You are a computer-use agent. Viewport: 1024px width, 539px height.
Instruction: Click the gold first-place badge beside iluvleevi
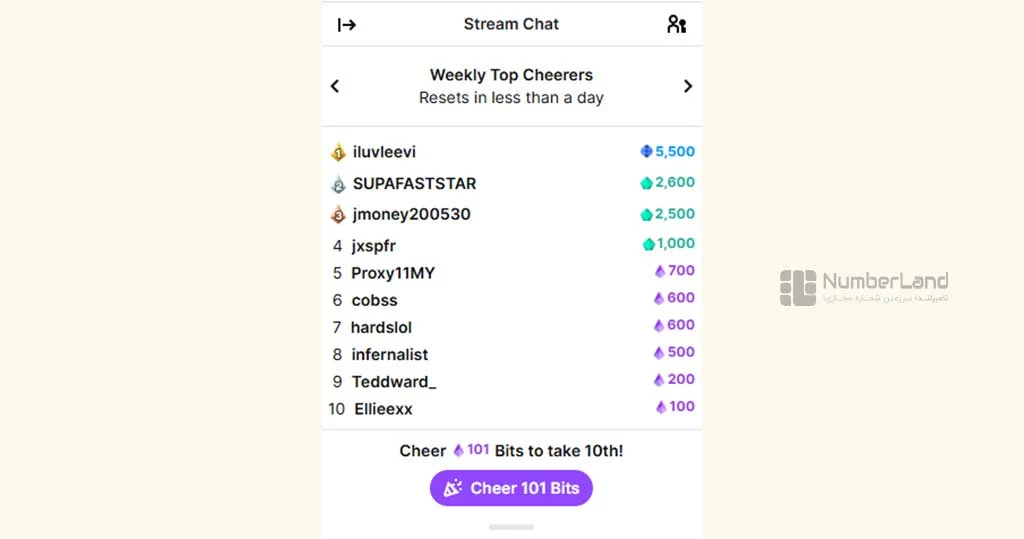click(x=338, y=152)
